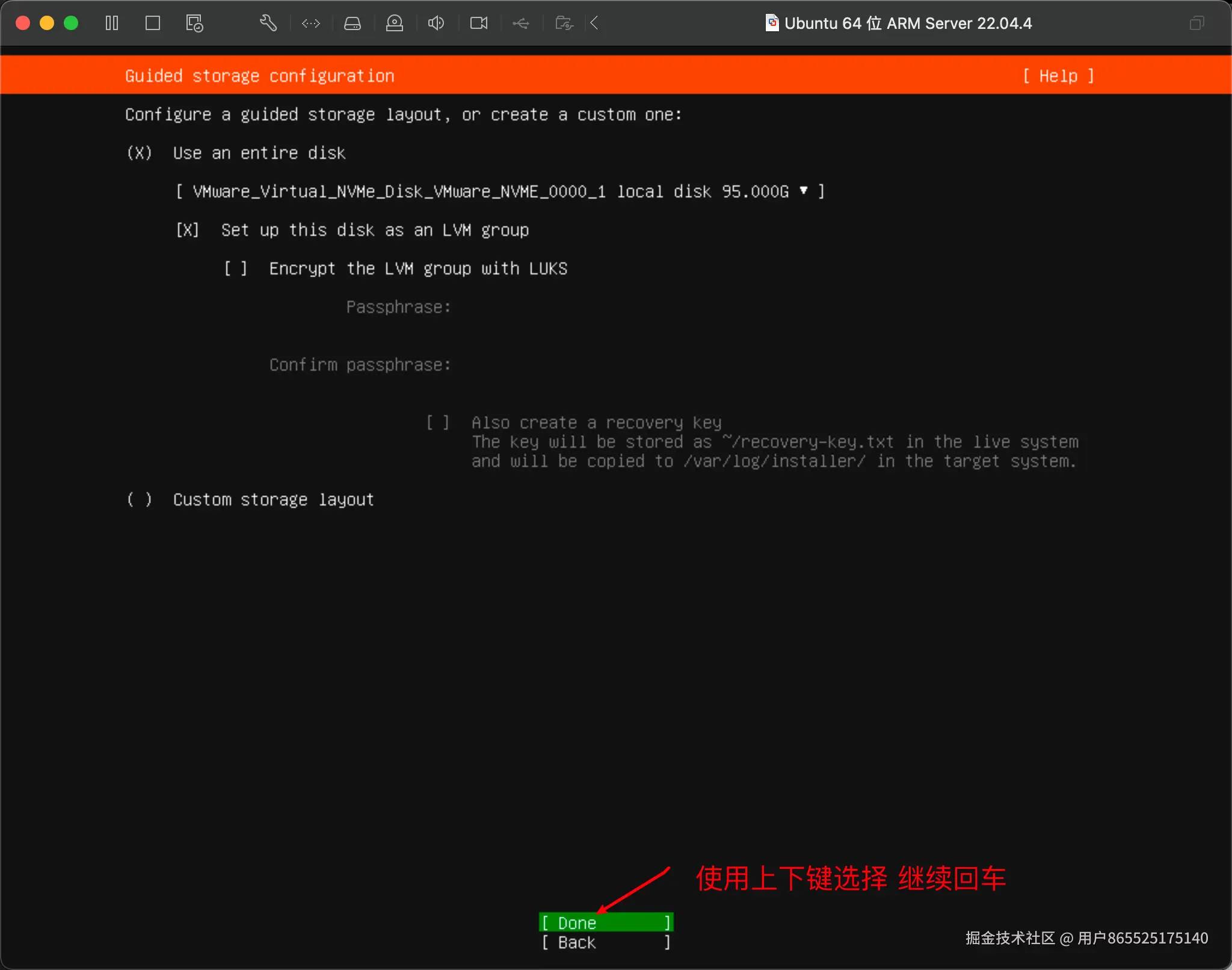Pause the virtual machine
Viewport: 1232px width, 970px height.
pos(112,23)
